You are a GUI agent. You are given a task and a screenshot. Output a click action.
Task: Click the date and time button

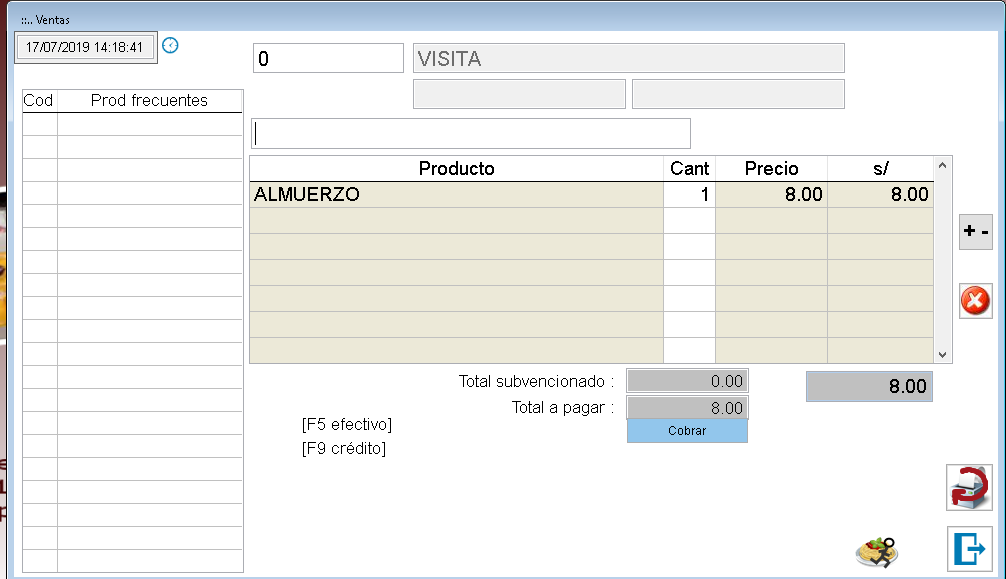(x=85, y=47)
